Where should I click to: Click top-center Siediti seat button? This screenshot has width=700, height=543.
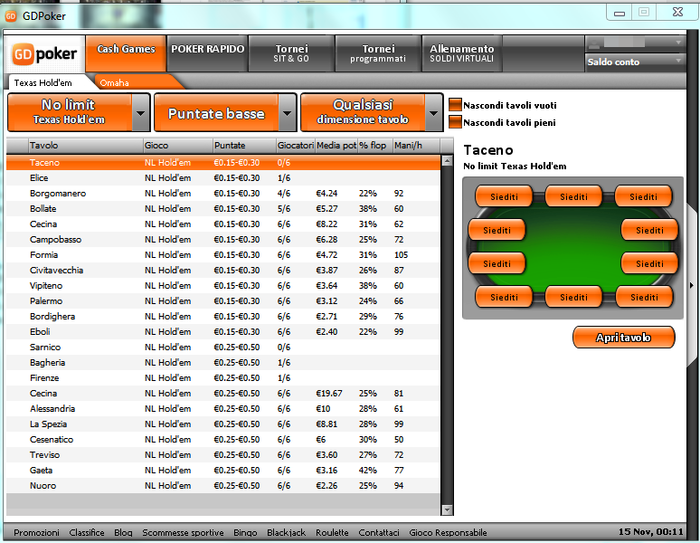click(574, 196)
